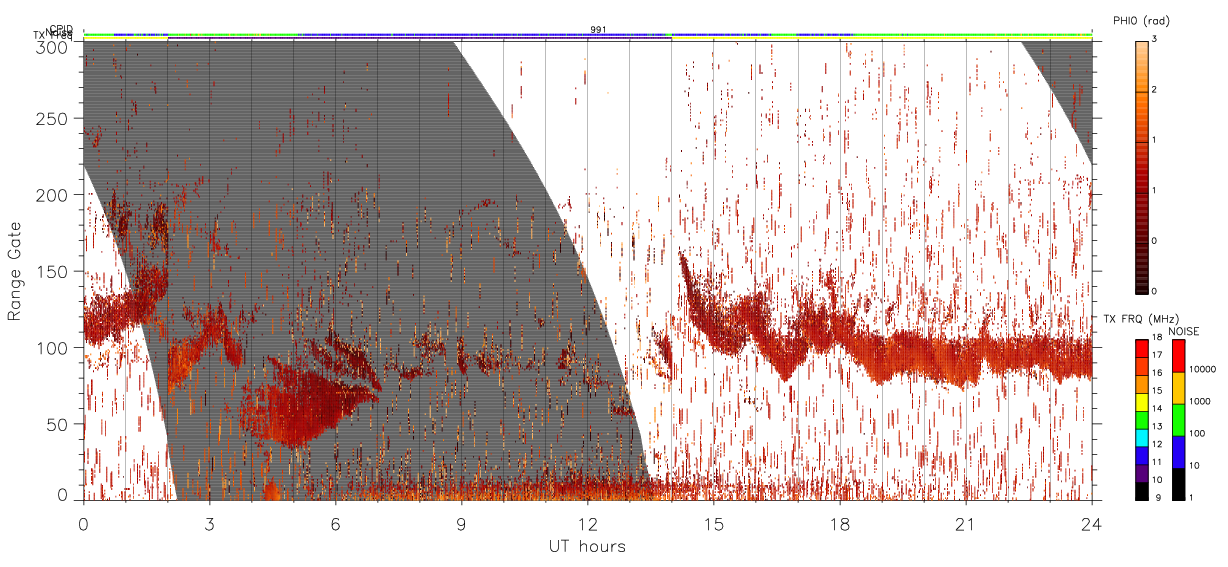Click the '3' label on PHI0 colorbar
This screenshot has height=567, width=1228.
coord(1155,40)
